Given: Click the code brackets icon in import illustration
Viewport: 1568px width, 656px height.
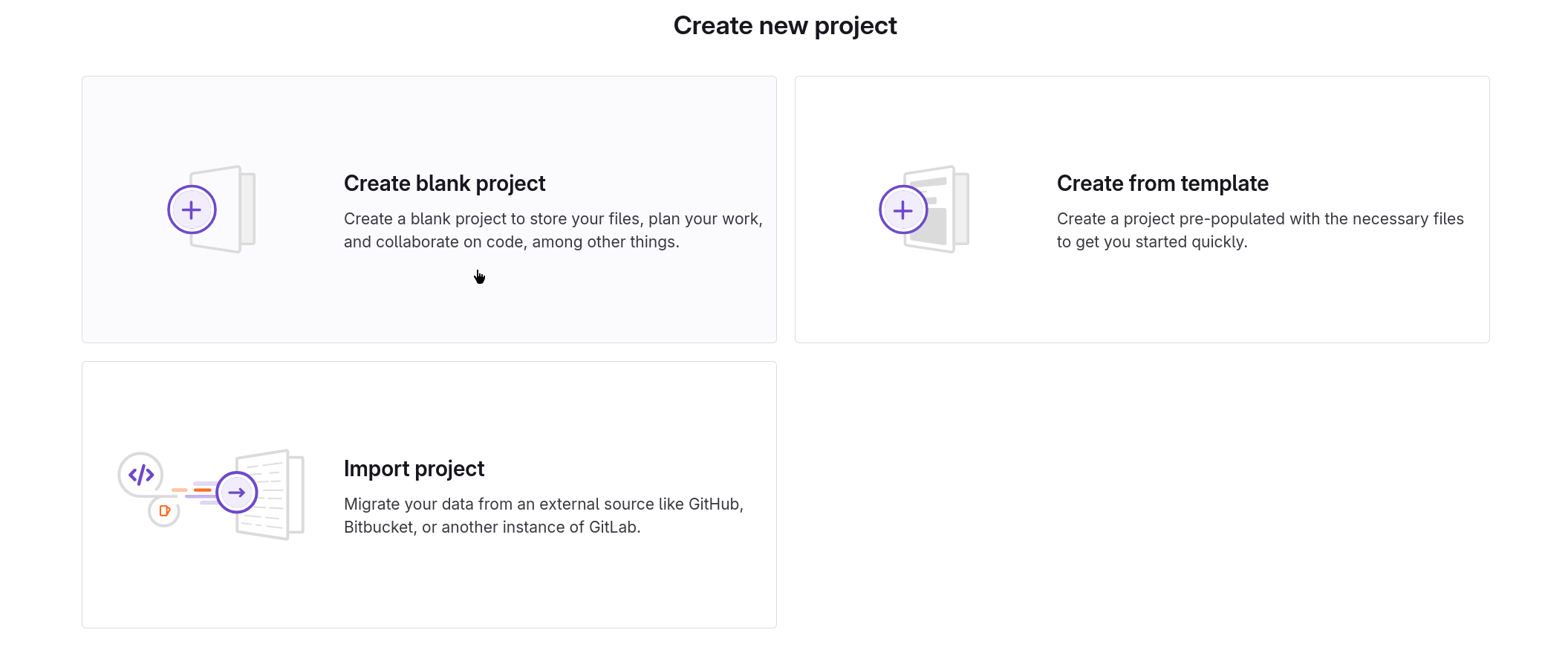Looking at the screenshot, I should (141, 474).
